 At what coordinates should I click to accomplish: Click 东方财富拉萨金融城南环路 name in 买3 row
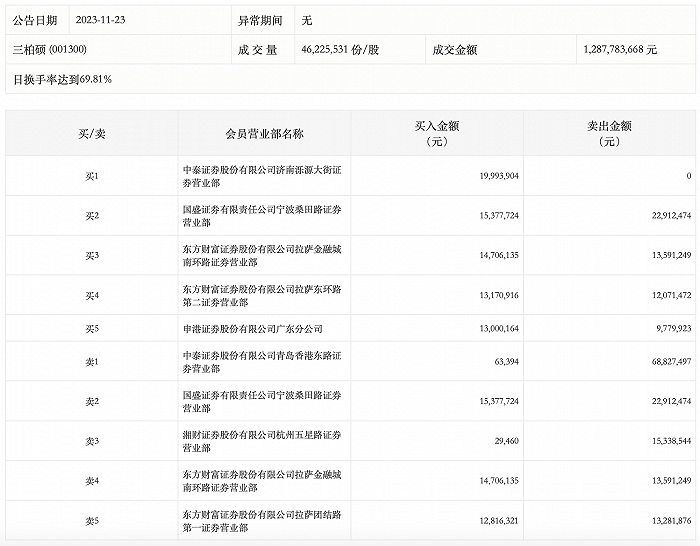click(262, 256)
